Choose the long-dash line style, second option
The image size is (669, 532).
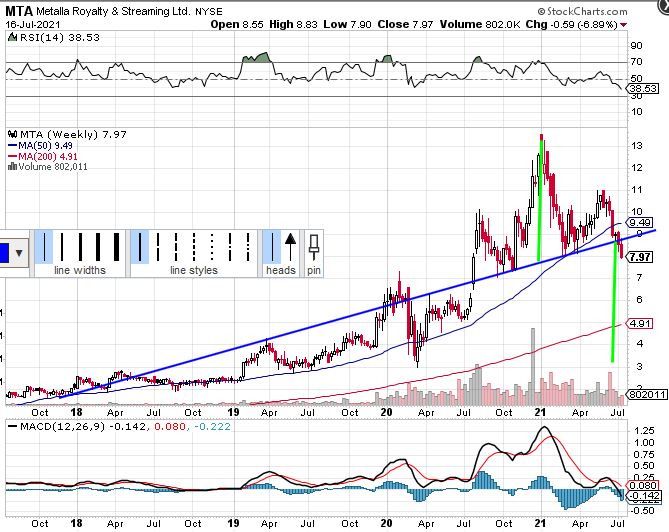(x=158, y=247)
